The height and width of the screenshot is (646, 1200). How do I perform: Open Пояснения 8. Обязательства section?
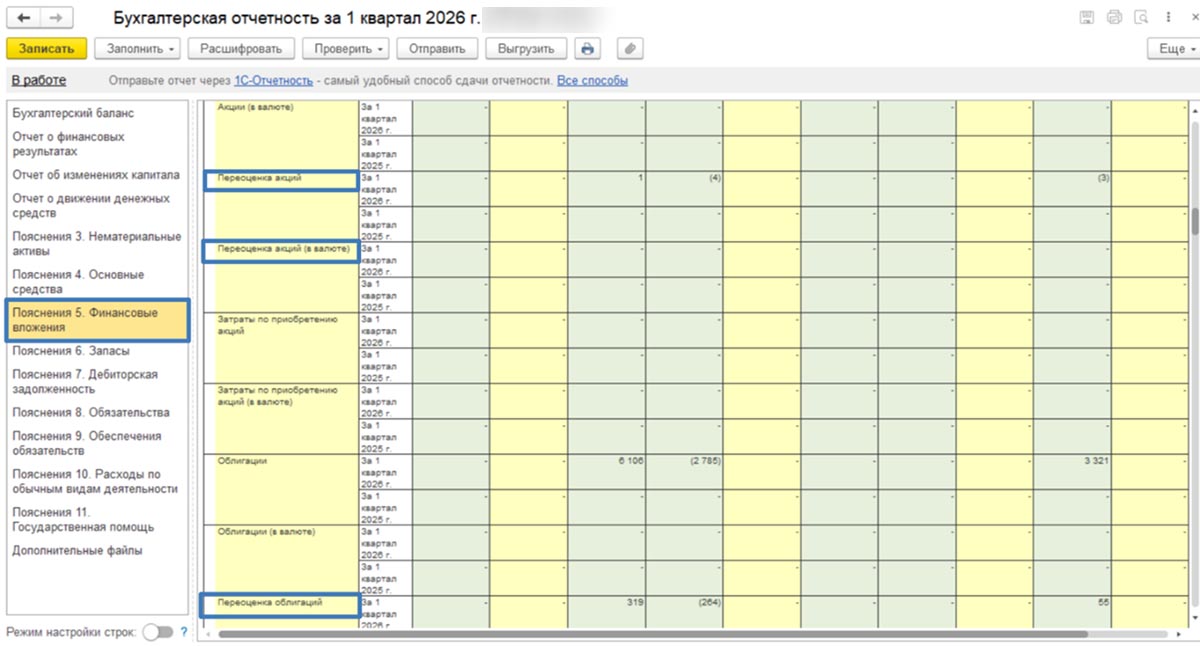[x=91, y=413]
